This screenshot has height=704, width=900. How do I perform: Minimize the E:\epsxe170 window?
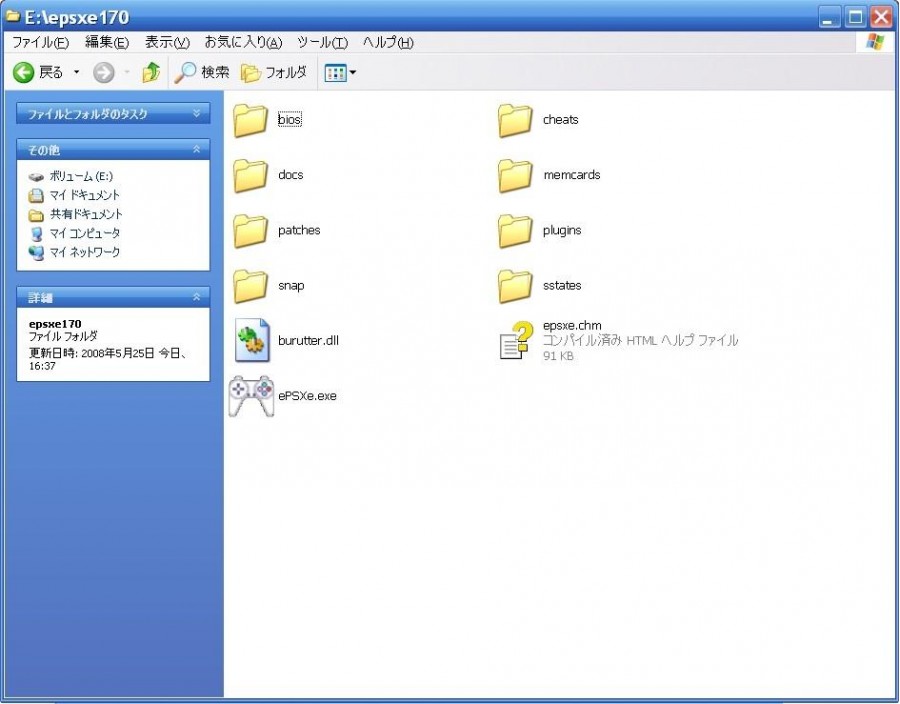pos(828,17)
